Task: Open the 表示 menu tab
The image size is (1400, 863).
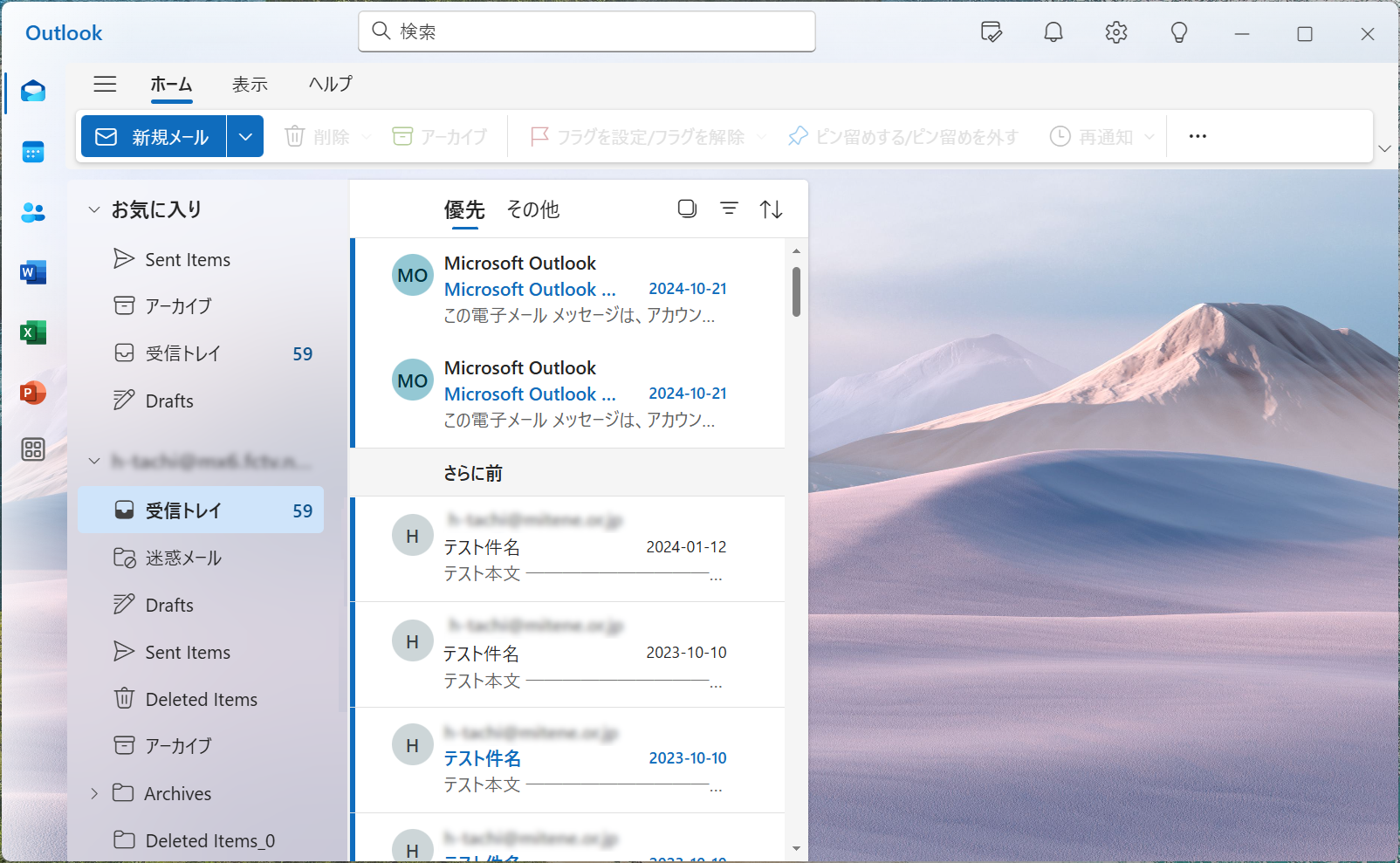Action: [250, 84]
